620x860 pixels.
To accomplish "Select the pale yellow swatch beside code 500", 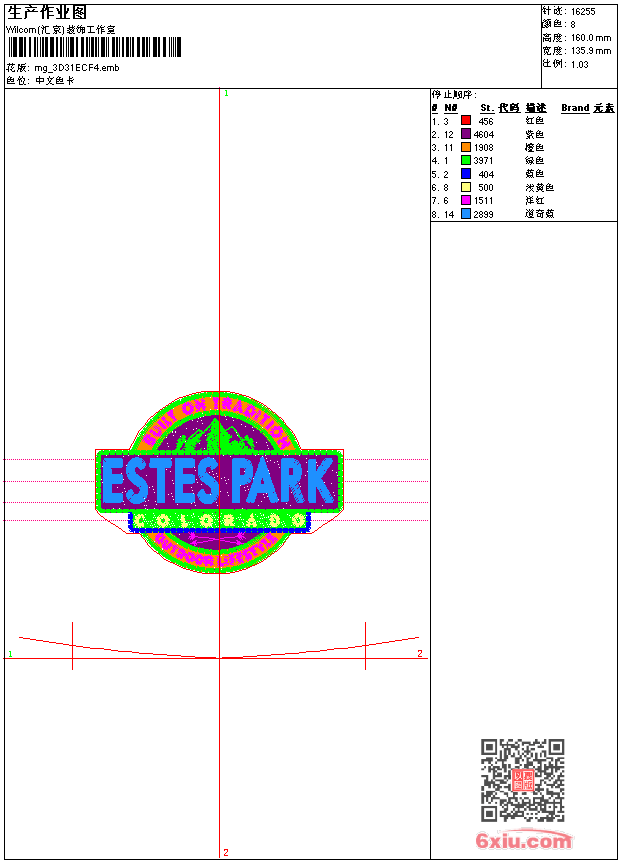I will [x=466, y=187].
